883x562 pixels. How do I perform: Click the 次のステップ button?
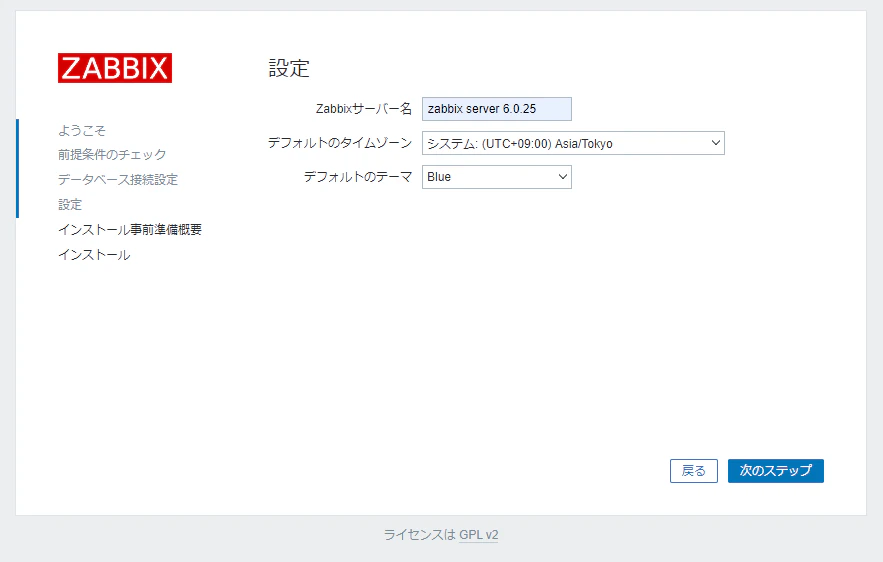[x=775, y=471]
